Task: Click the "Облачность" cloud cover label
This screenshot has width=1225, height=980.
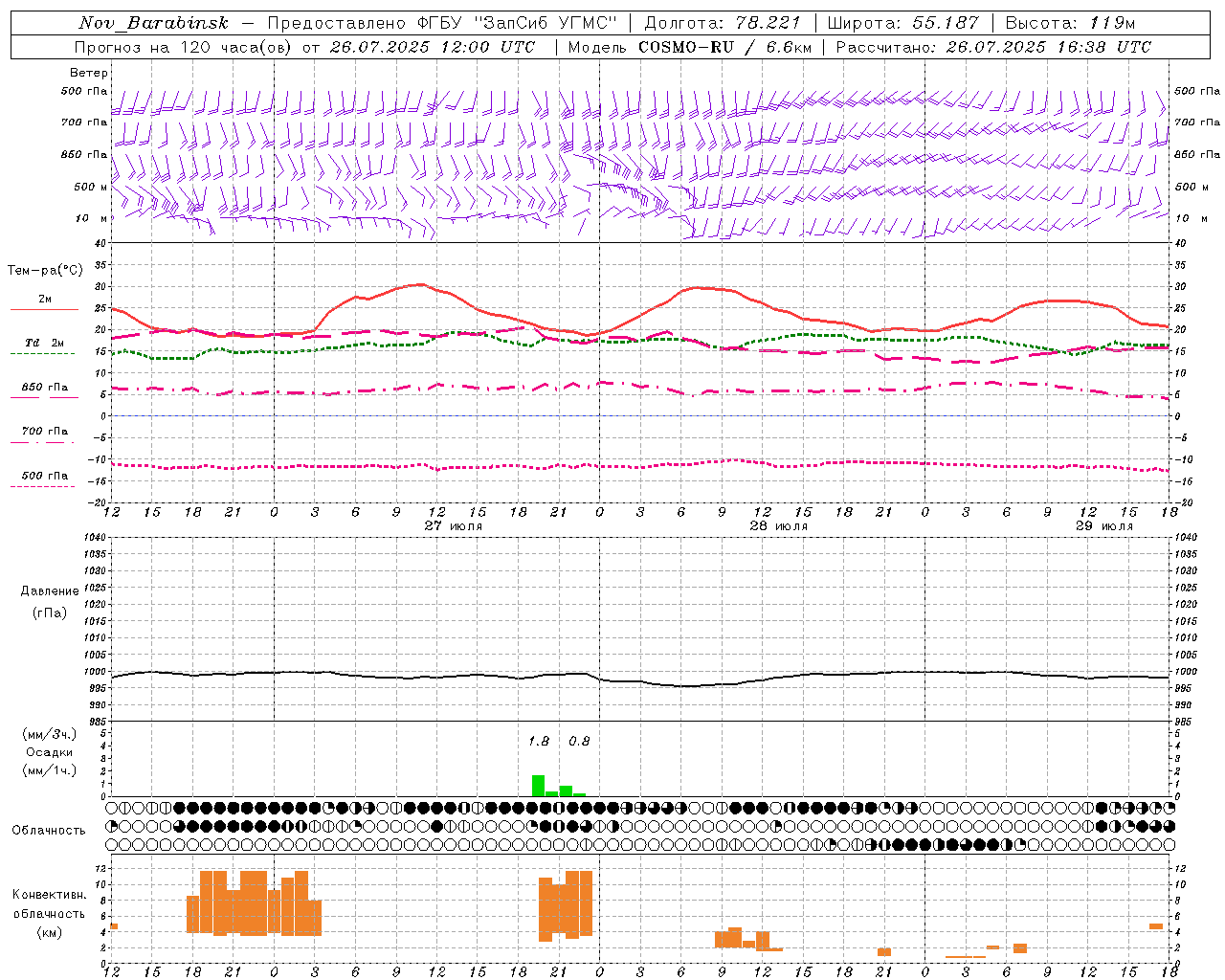Action: pos(49,830)
